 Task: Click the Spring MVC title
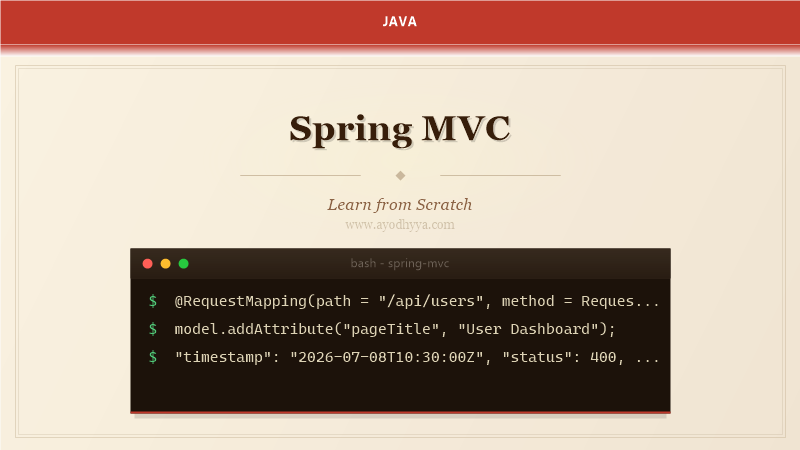(400, 129)
